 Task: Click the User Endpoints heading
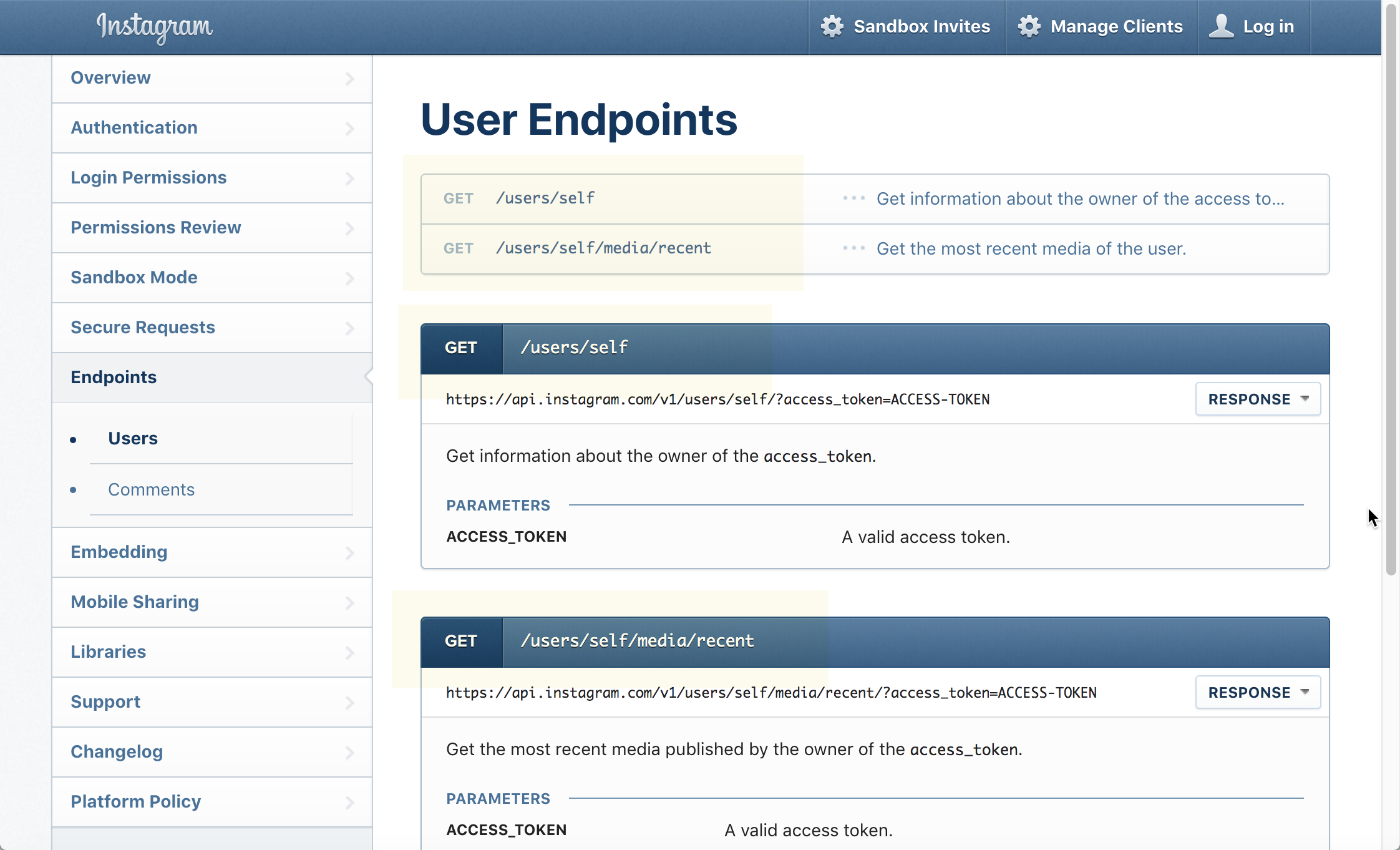click(578, 119)
